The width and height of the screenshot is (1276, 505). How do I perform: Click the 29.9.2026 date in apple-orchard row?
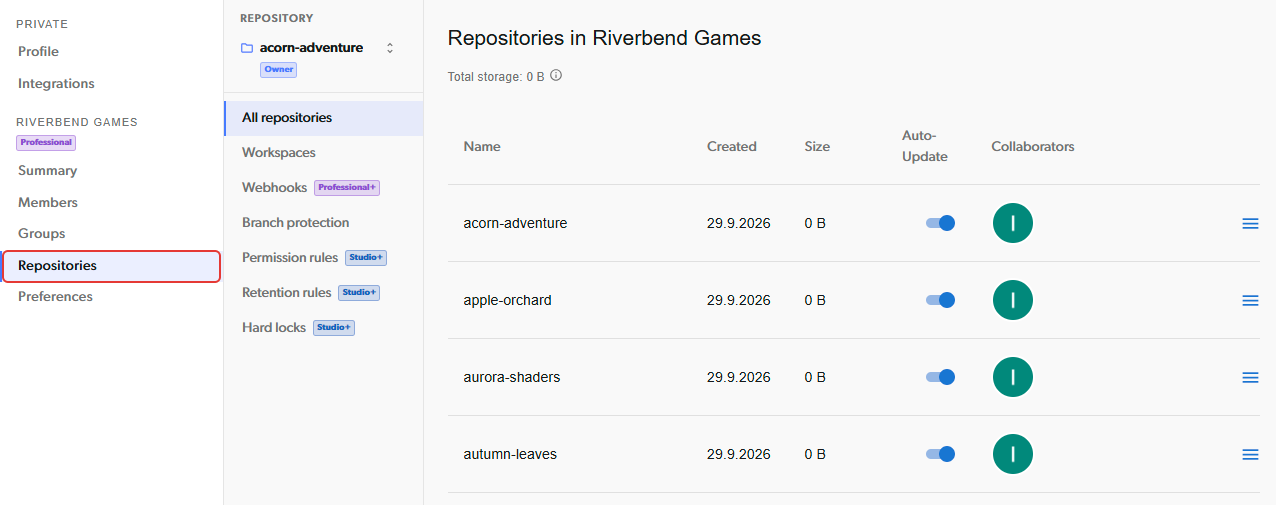pyautogui.click(x=739, y=300)
